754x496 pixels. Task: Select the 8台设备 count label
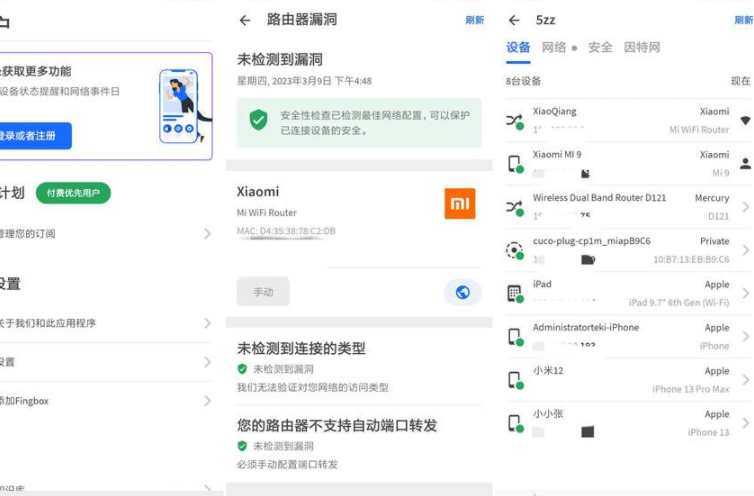[523, 81]
